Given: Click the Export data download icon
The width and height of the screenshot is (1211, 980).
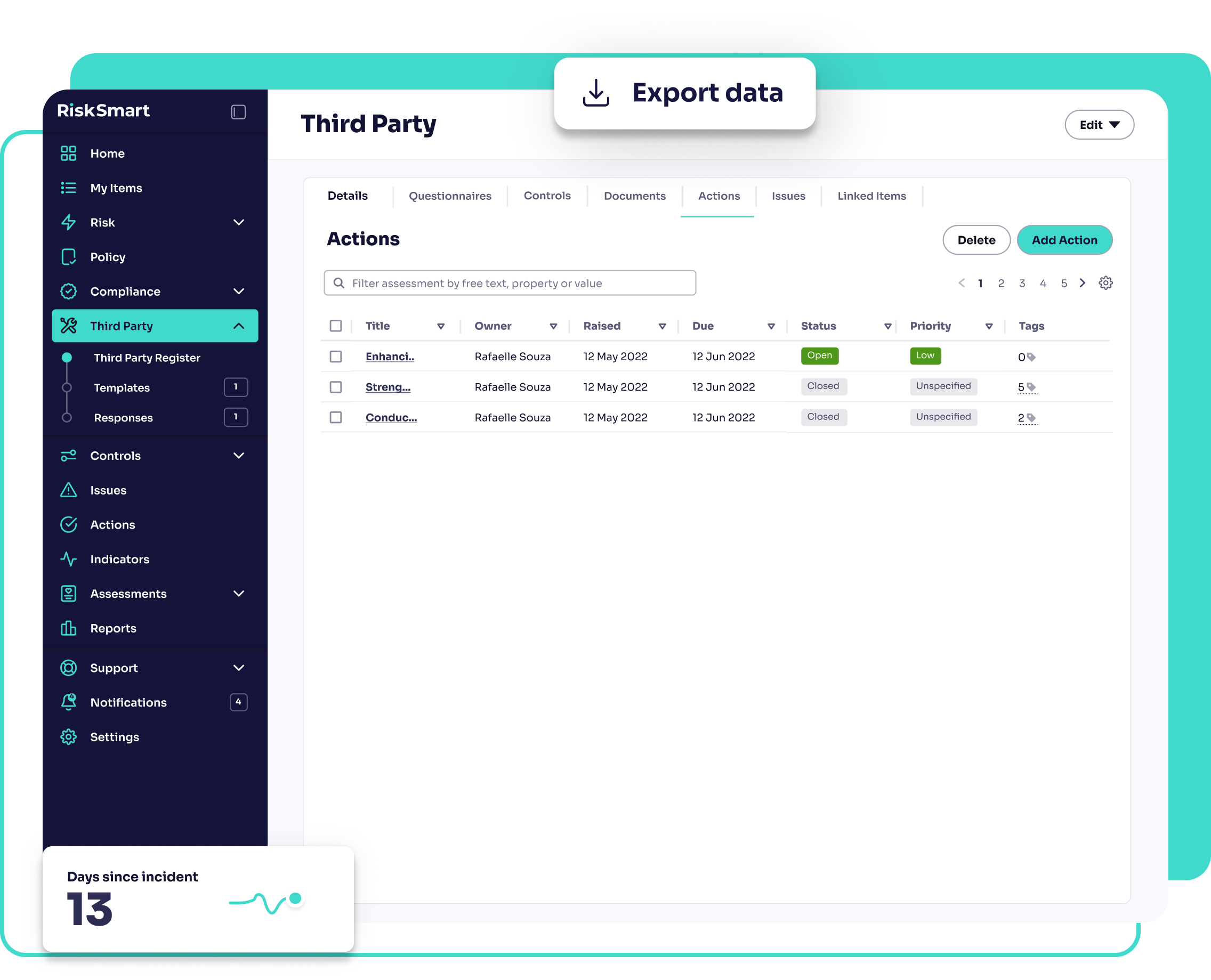Looking at the screenshot, I should coord(595,93).
